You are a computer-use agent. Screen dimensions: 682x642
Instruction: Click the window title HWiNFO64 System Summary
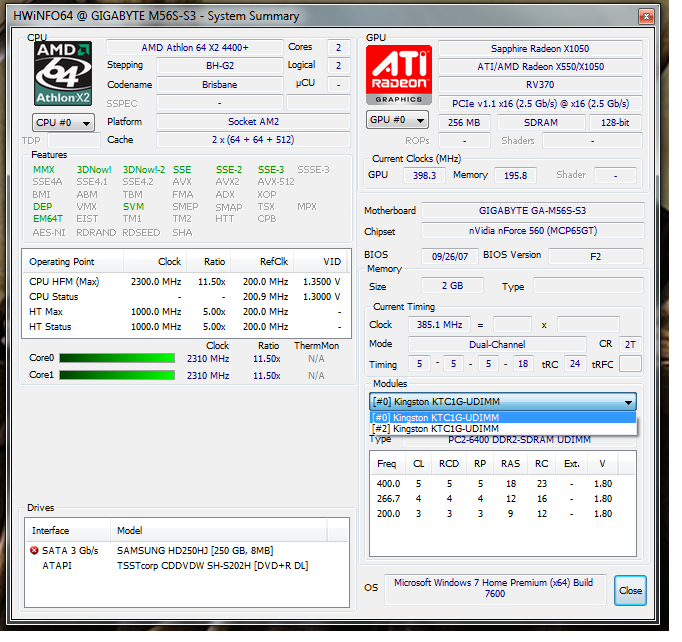click(156, 16)
